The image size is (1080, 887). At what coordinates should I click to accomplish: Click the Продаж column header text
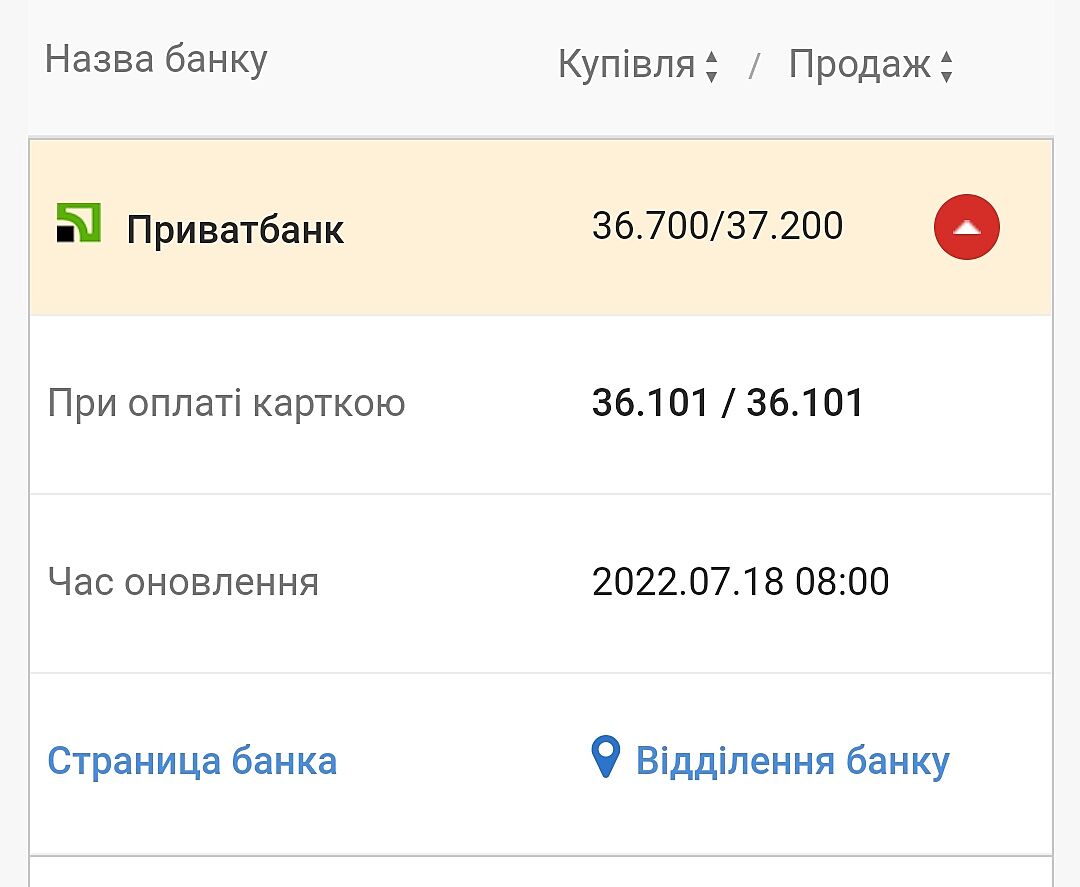tap(860, 65)
